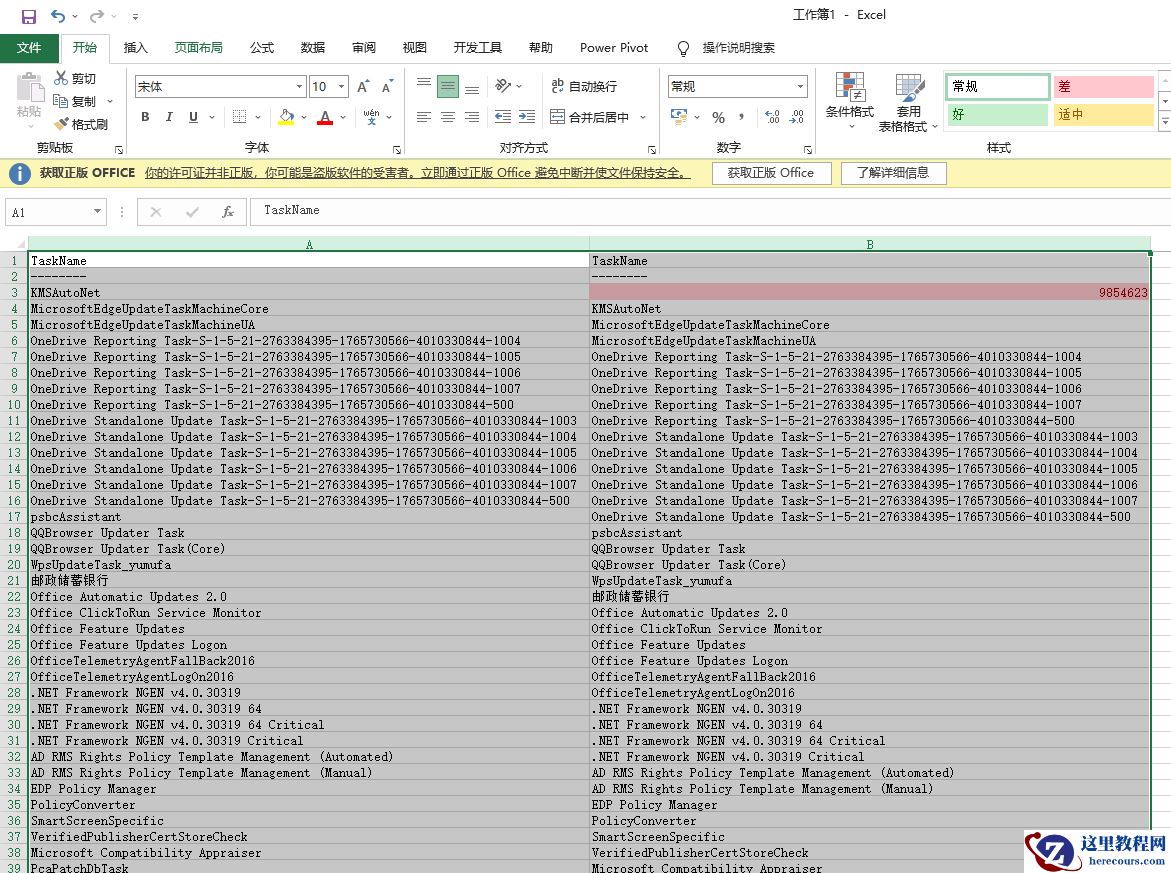Open the font name dropdown (宋体)

(x=299, y=87)
